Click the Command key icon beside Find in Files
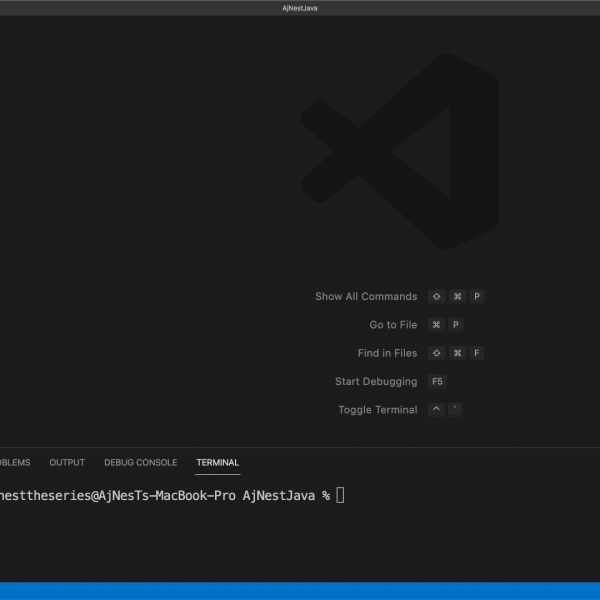The image size is (600, 600). (x=457, y=353)
